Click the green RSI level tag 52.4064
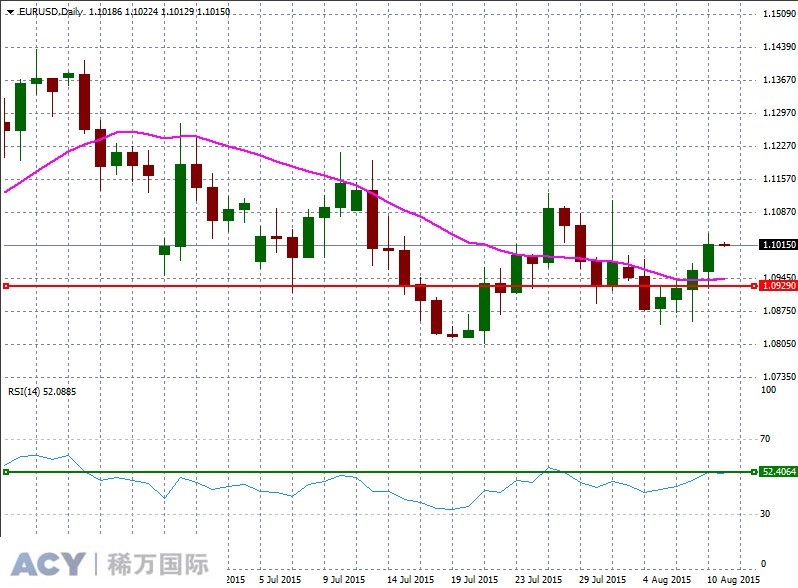798x588 pixels. pos(779,472)
